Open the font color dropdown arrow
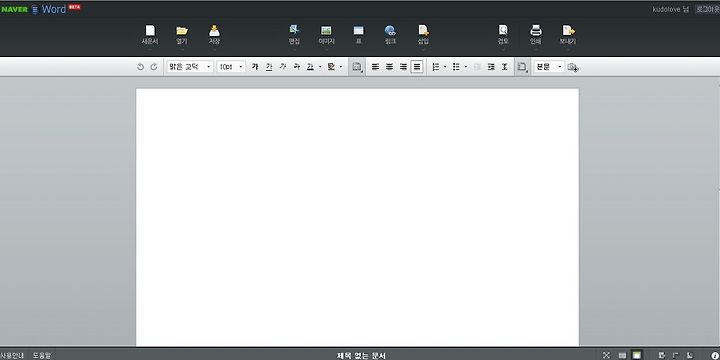This screenshot has height=360, width=720. click(320, 67)
